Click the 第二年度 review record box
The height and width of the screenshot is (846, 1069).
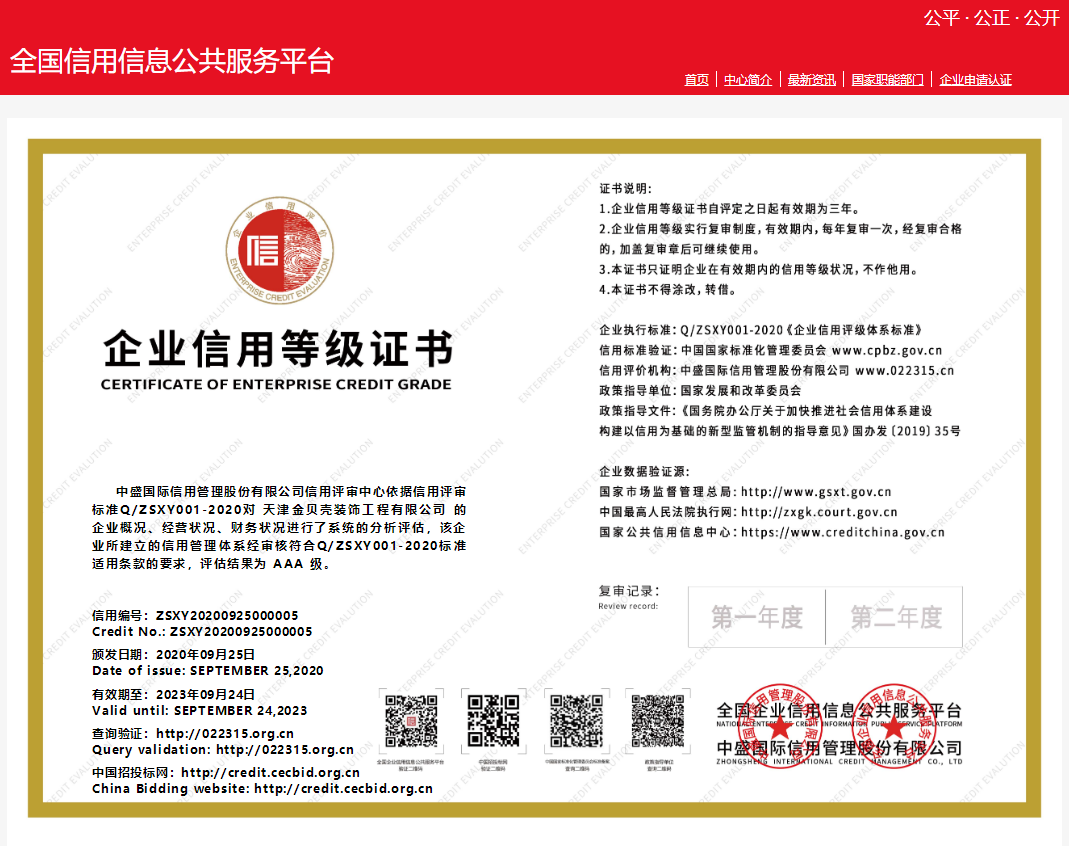coord(895,617)
